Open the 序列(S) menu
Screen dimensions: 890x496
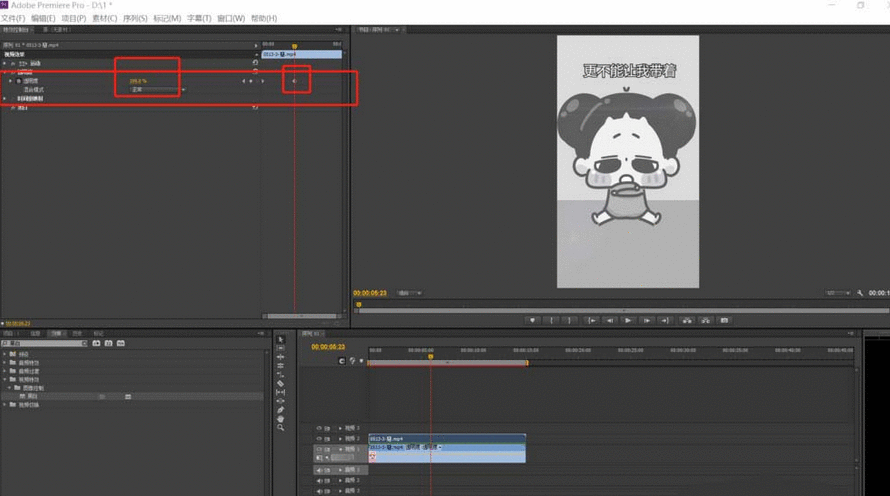pos(136,18)
